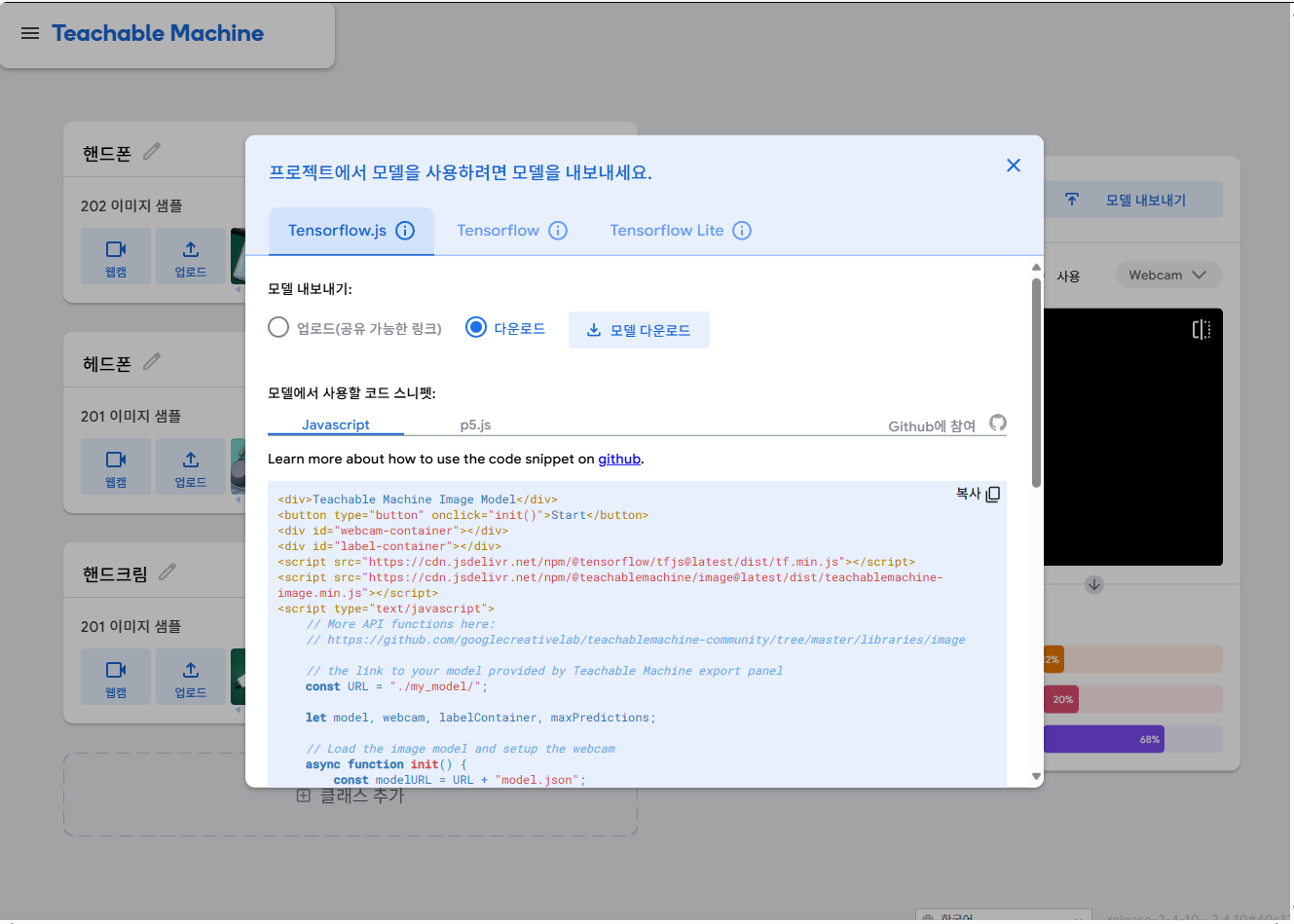Viewport: 1294px width, 924px height.
Task: Click the scrollbar down arrow in dialog
Action: click(x=1036, y=777)
